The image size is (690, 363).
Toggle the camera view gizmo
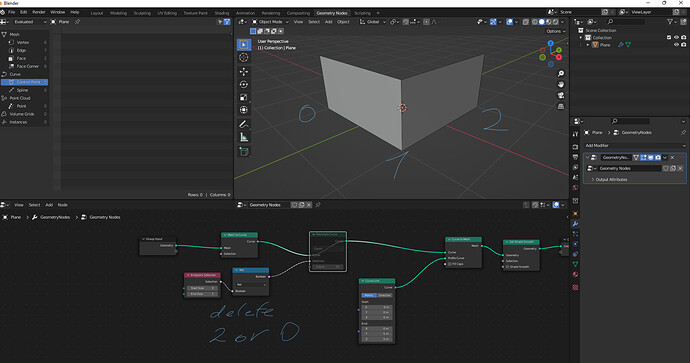coord(561,95)
